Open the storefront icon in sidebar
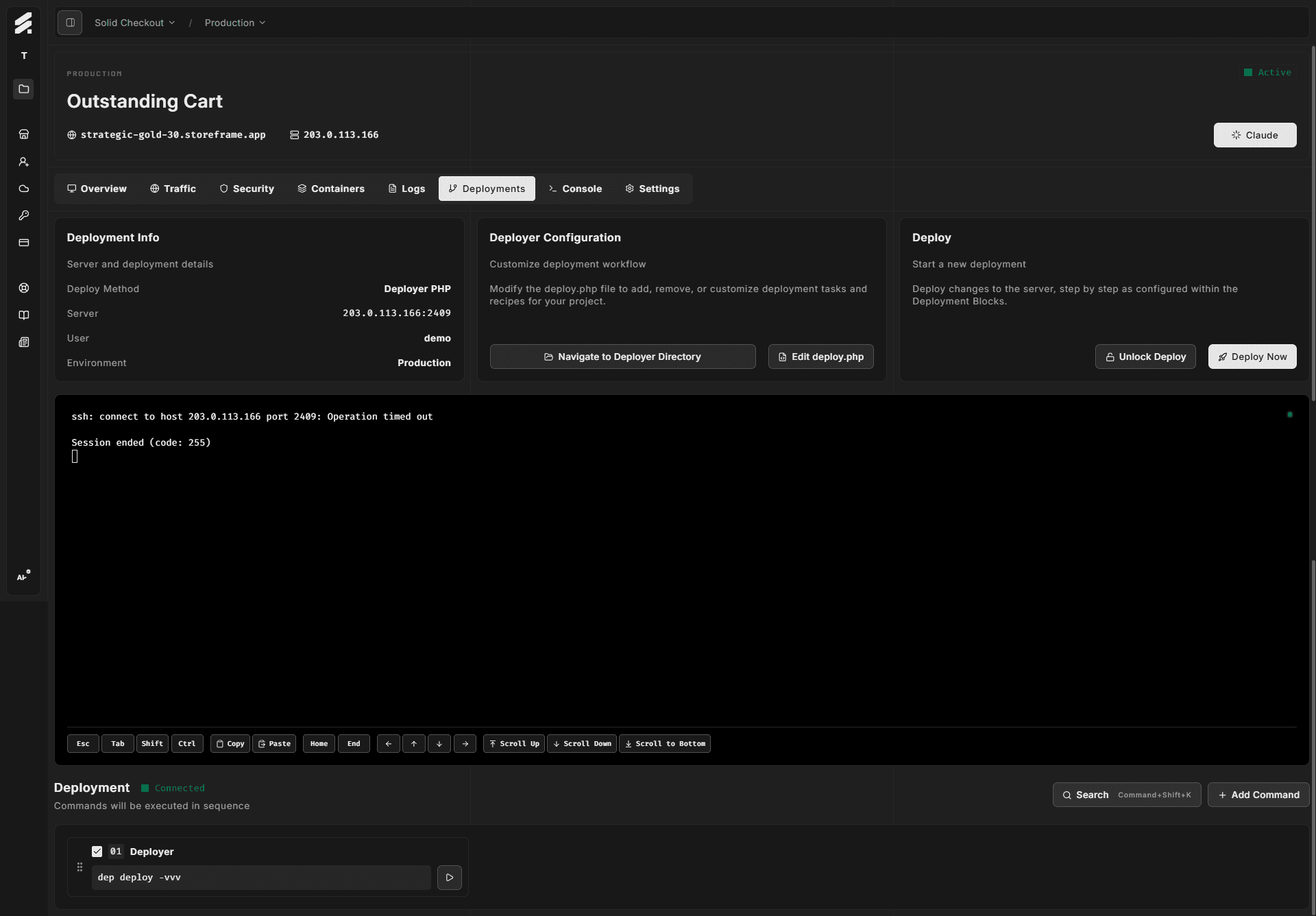Image resolution: width=1316 pixels, height=916 pixels. [23, 134]
